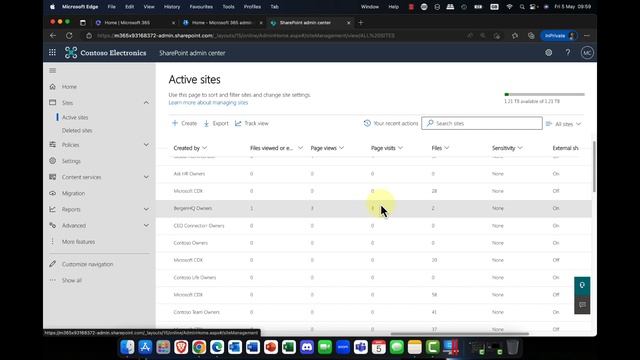Screen dimensions: 640x360
Task: Open a new browser tab with plus
Action: pos(360,22)
